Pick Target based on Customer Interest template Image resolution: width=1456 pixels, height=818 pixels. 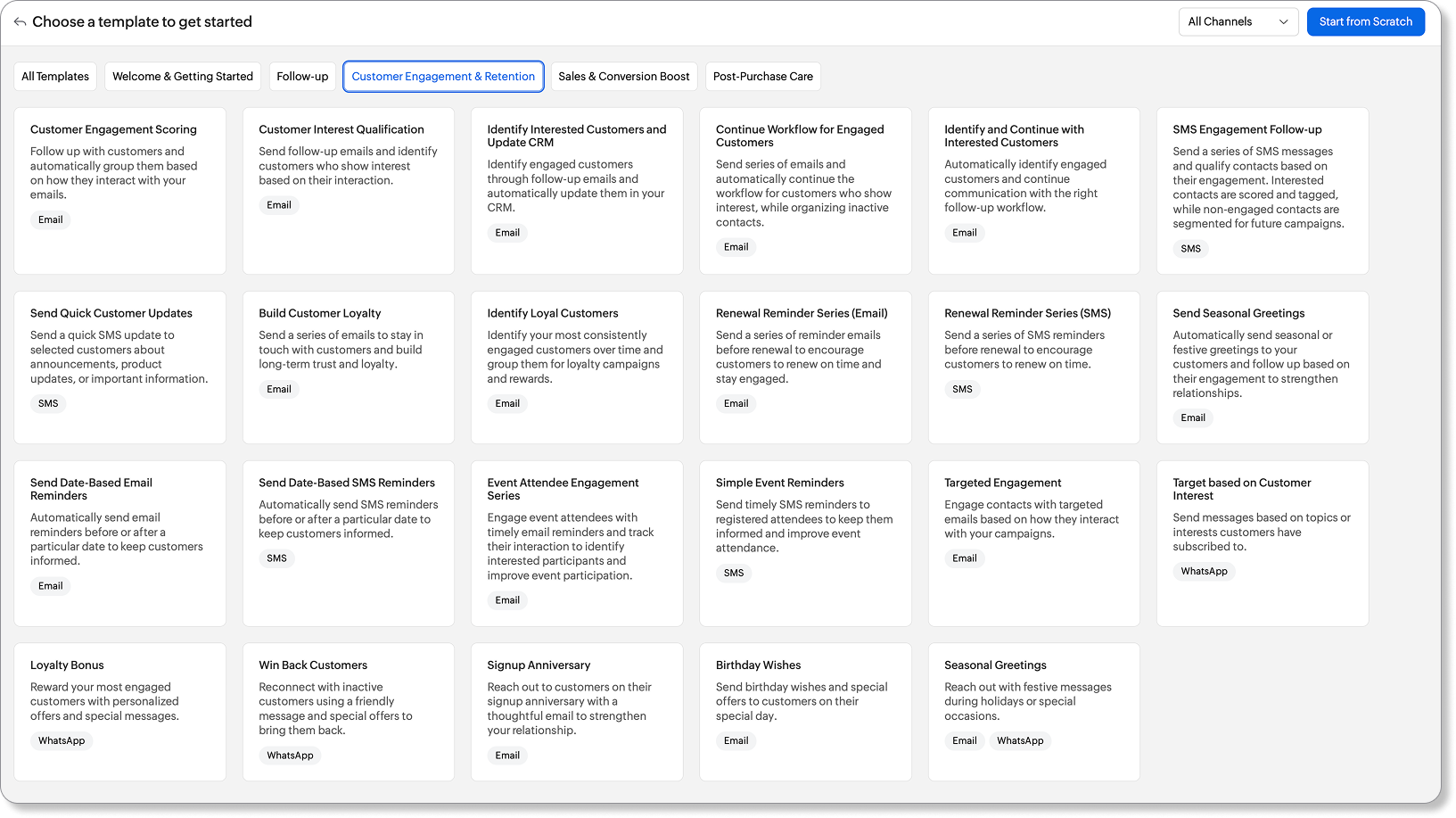(1263, 543)
